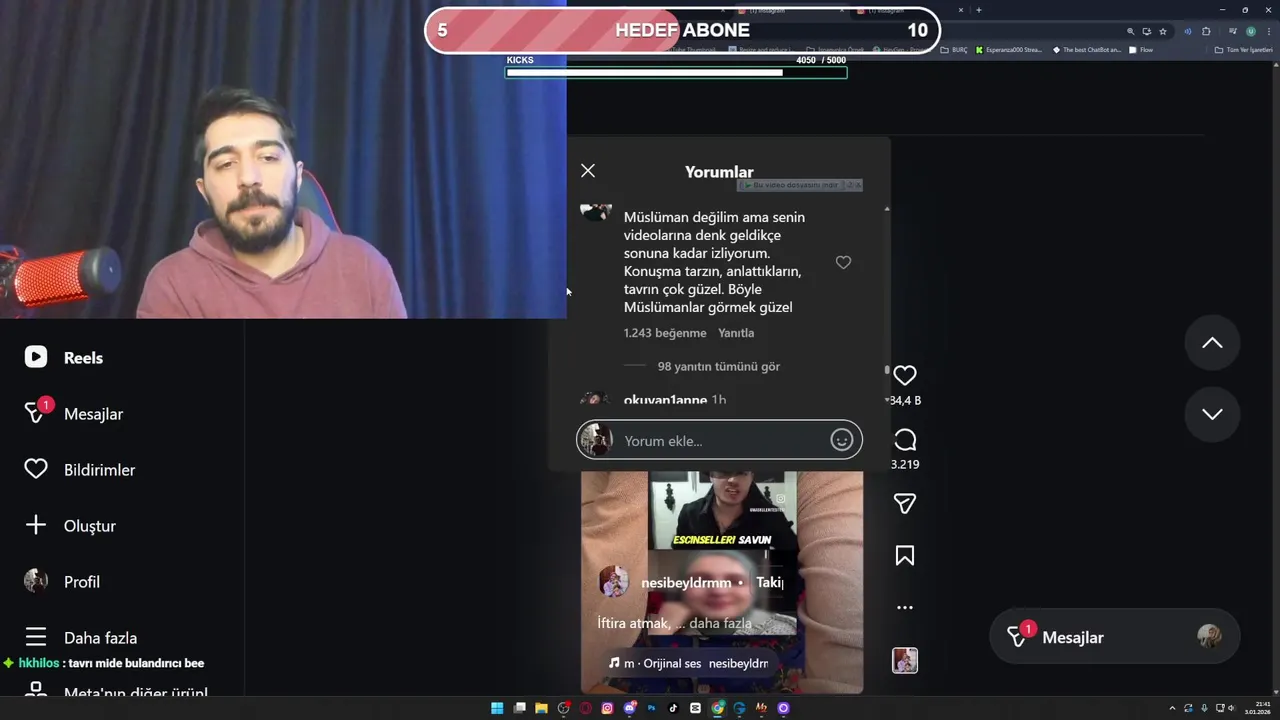Open TikTok from taskbar
Screen dimensions: 1280x720
pyautogui.click(x=673, y=708)
